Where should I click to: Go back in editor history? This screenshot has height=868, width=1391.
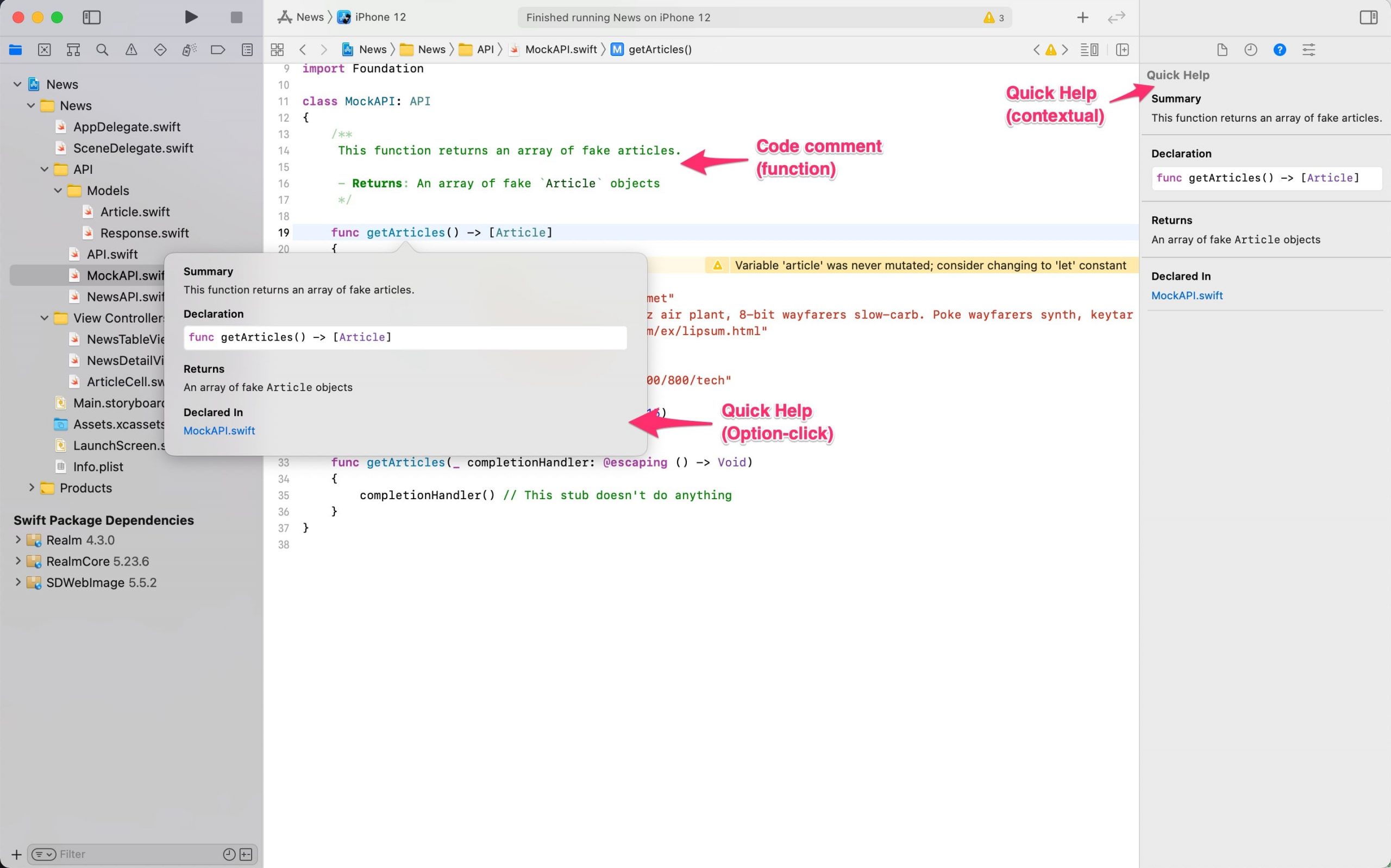303,50
